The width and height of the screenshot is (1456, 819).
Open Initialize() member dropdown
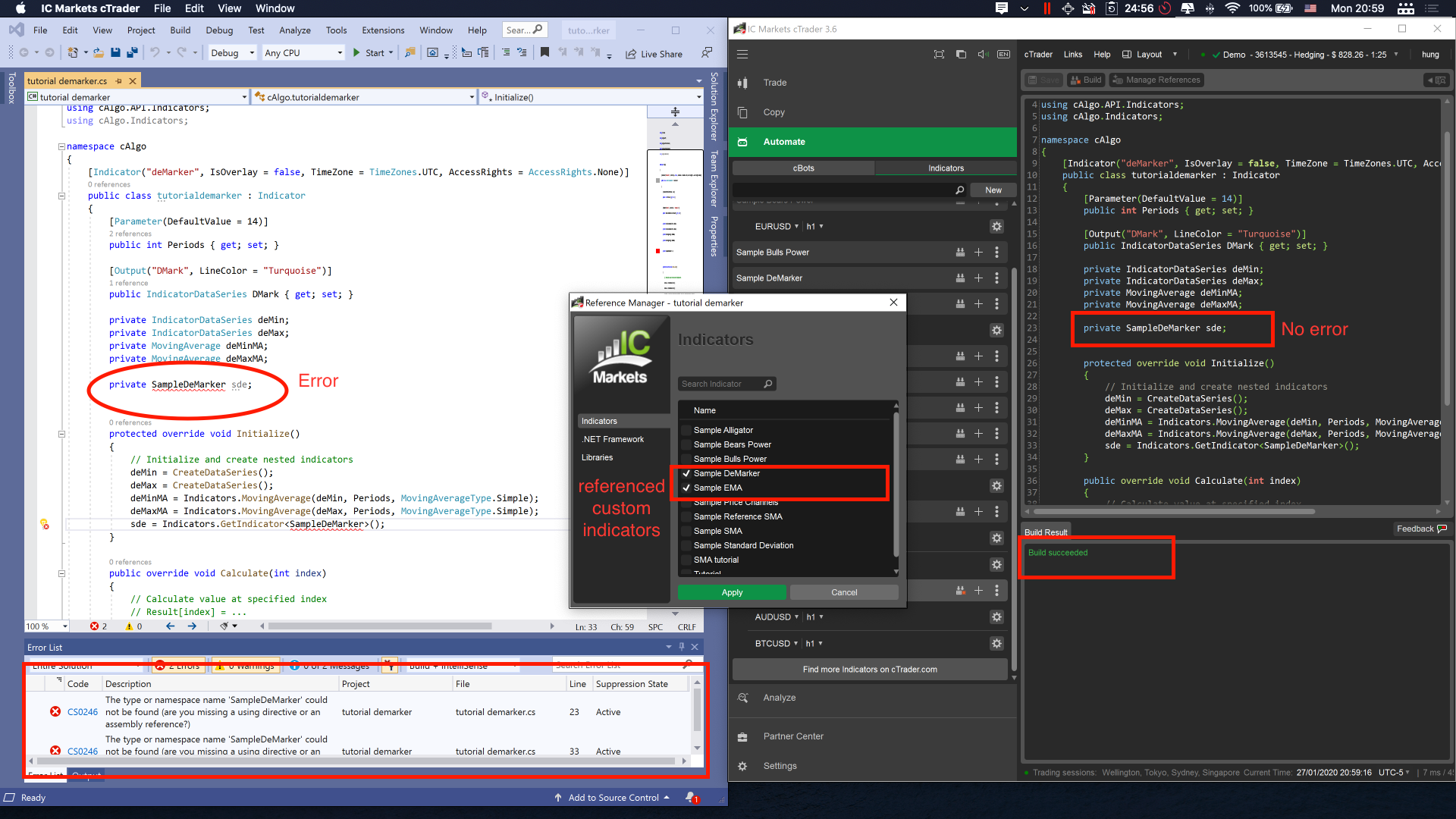591,97
